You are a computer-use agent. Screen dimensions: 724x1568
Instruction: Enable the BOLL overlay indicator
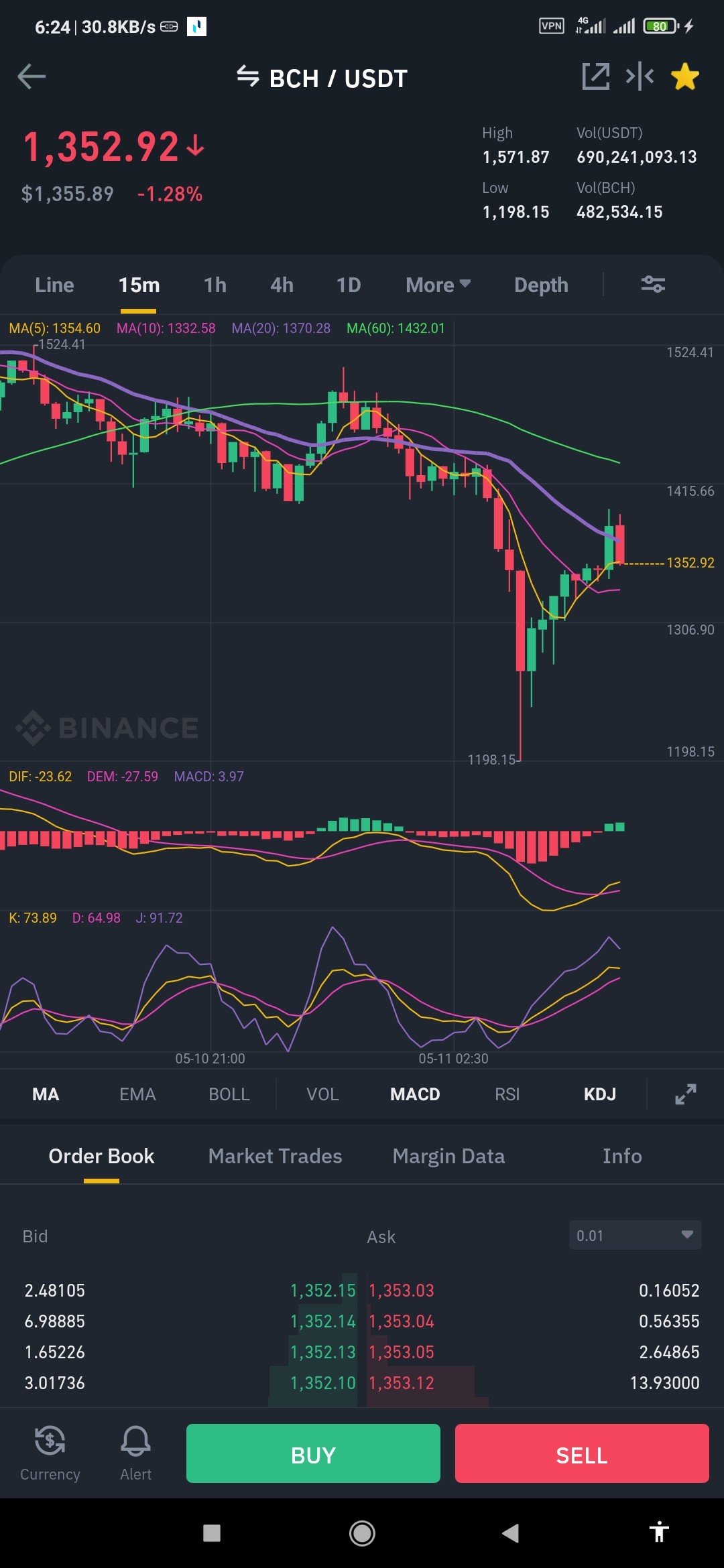point(229,1094)
